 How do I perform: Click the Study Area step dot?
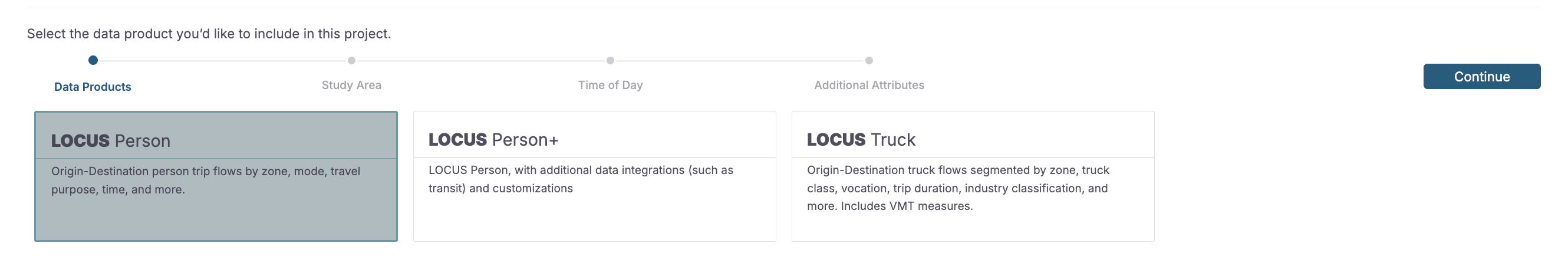click(351, 60)
